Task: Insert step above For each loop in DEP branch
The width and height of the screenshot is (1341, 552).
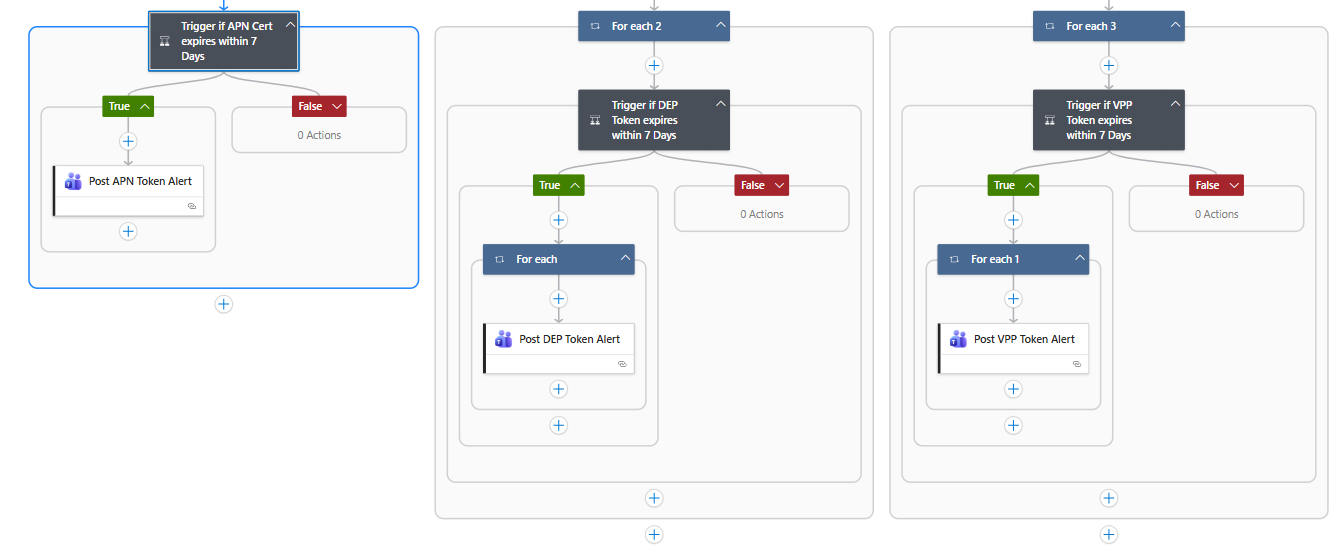Action: (x=558, y=220)
